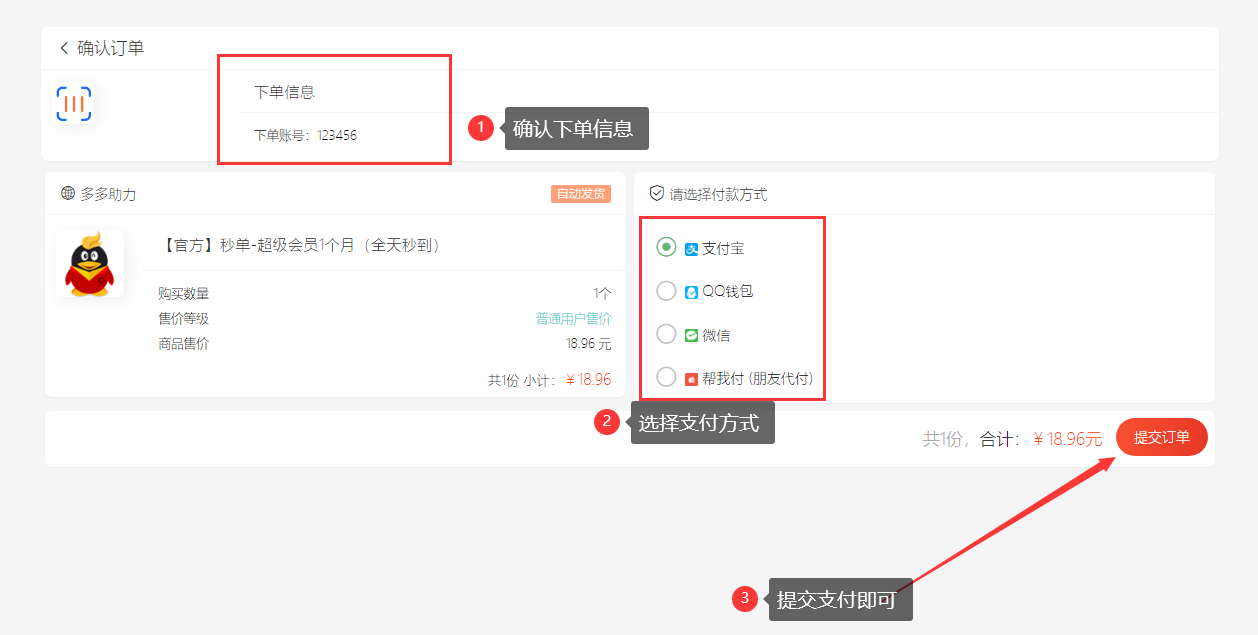
Task: Click the red 帮我付 gift icon
Action: pos(691,379)
